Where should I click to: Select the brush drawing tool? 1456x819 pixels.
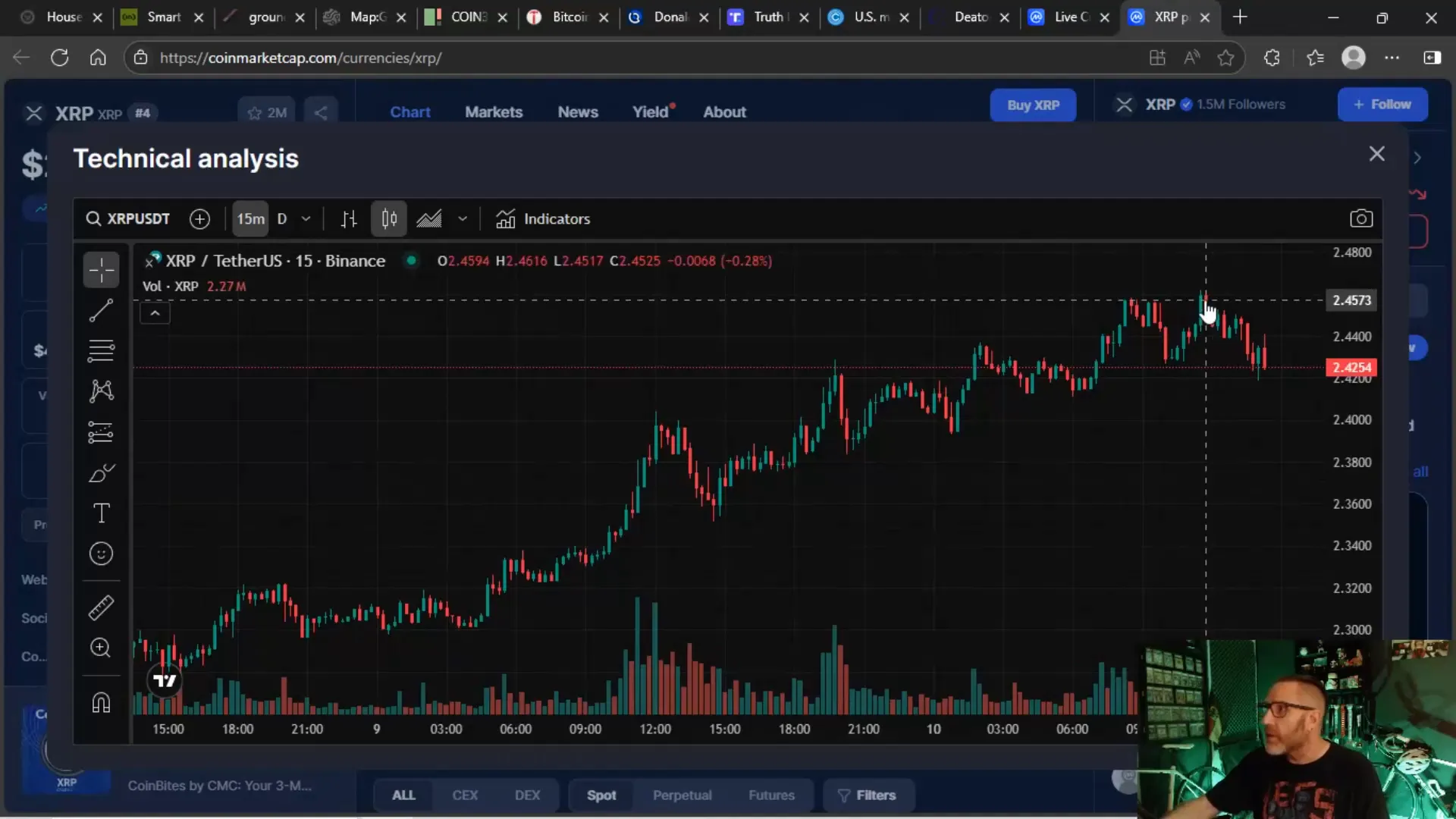(x=101, y=473)
